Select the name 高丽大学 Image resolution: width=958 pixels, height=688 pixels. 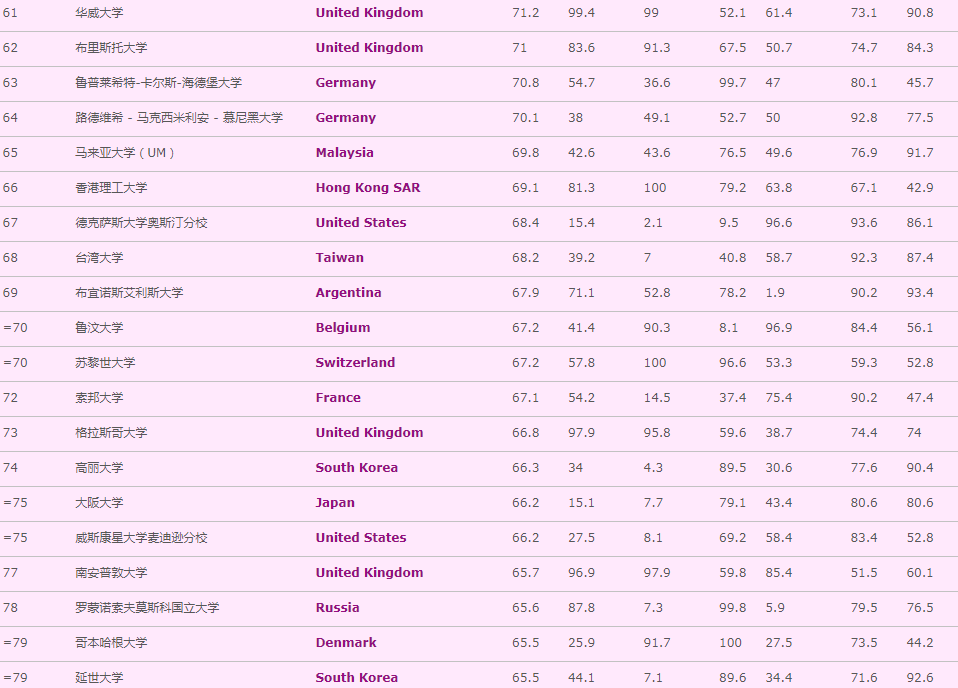click(99, 467)
